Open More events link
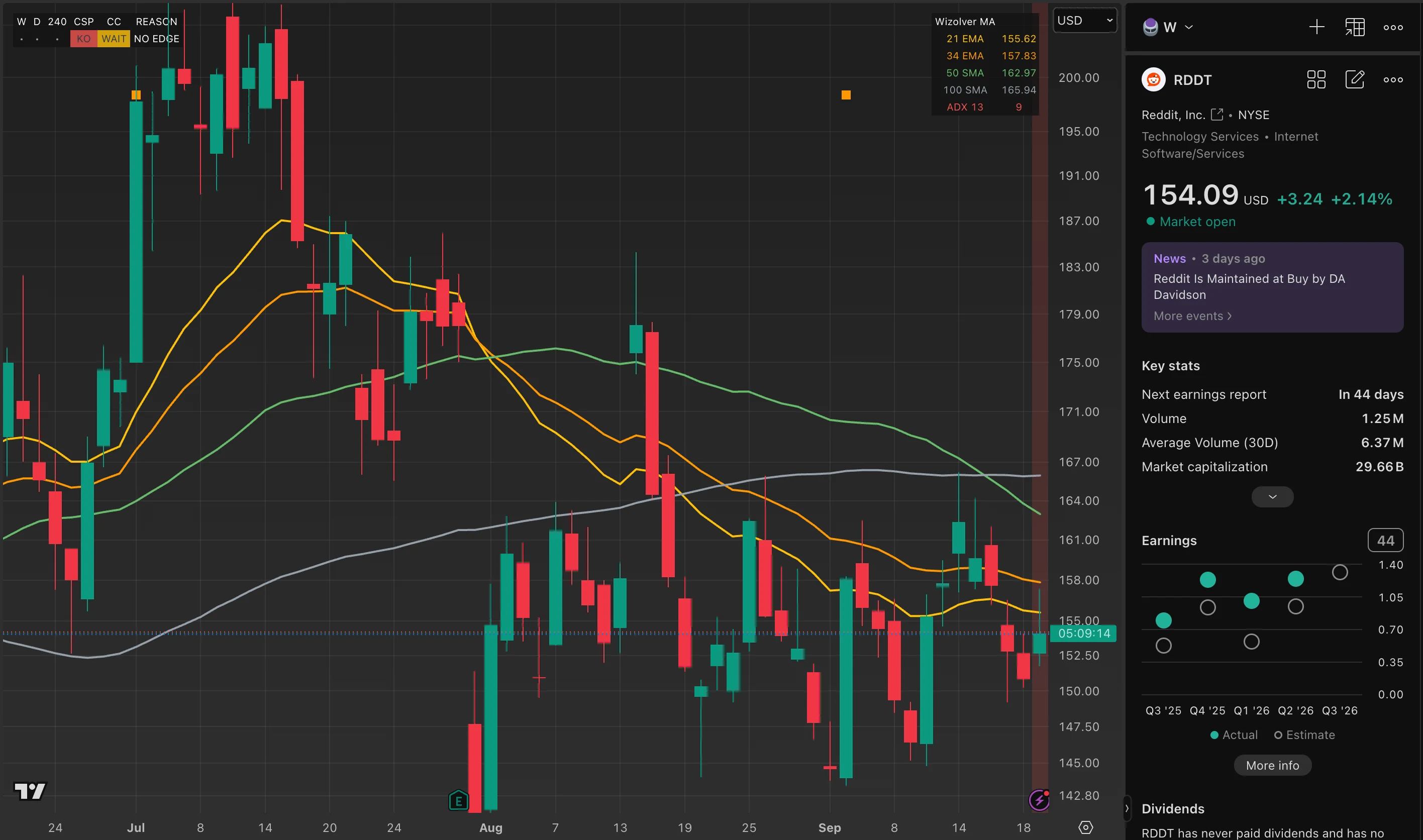The image size is (1423, 840). point(1193,316)
